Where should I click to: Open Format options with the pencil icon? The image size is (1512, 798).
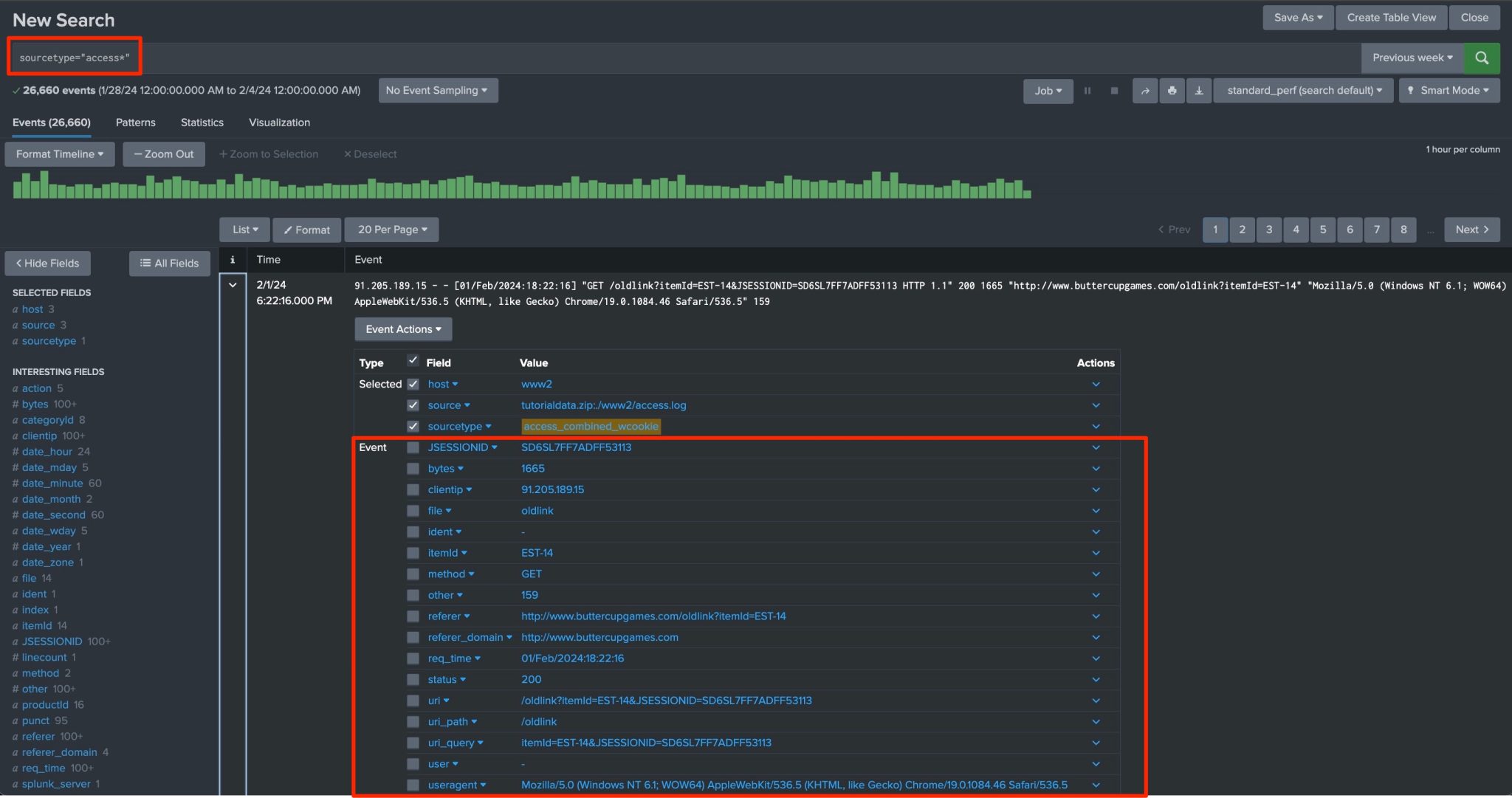click(x=306, y=230)
